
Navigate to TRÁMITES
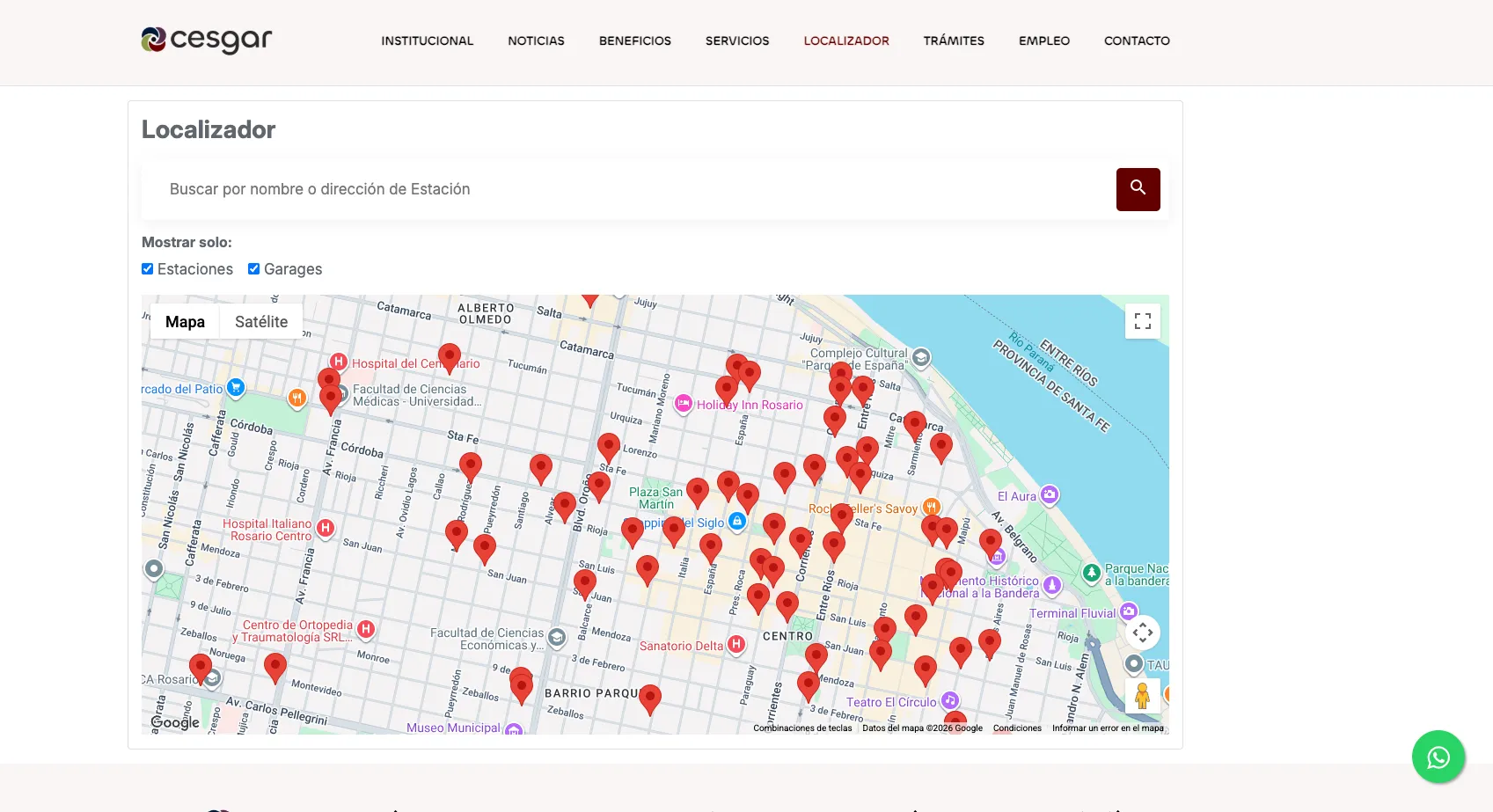click(x=954, y=40)
